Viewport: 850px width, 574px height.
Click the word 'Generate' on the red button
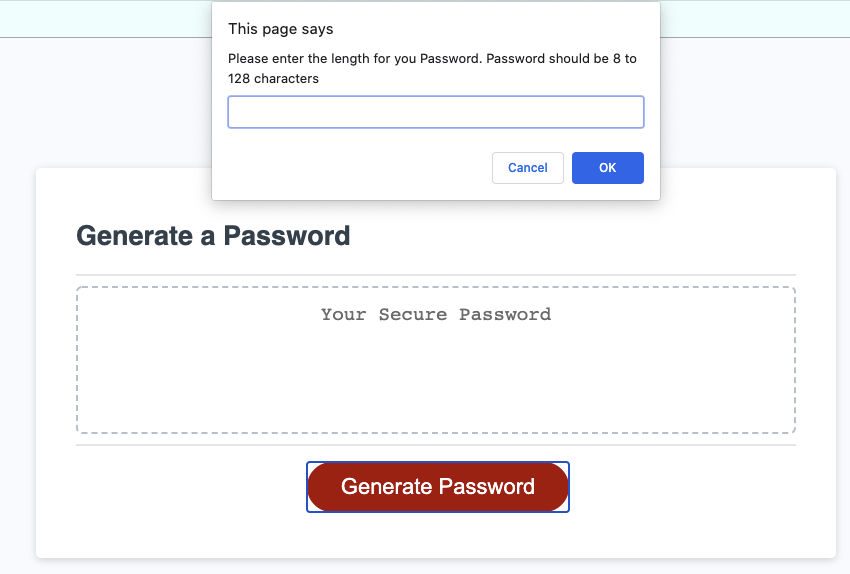[x=387, y=487]
